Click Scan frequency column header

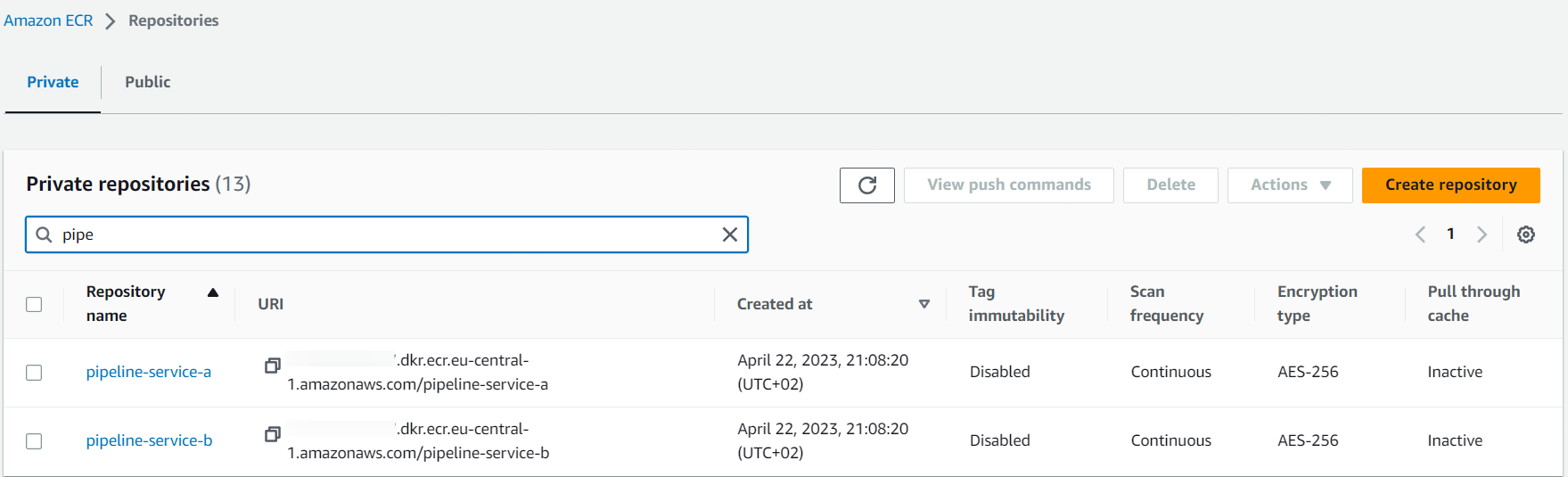coord(1167,304)
